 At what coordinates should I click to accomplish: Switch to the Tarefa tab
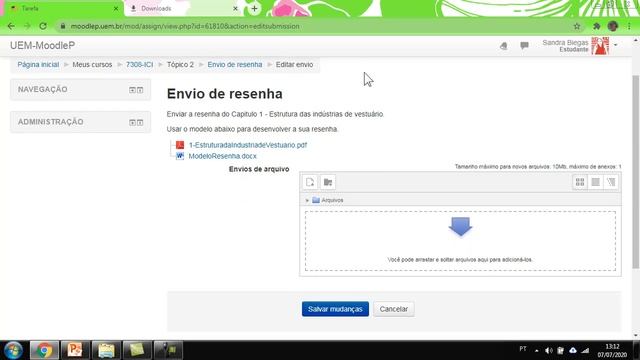pos(61,8)
